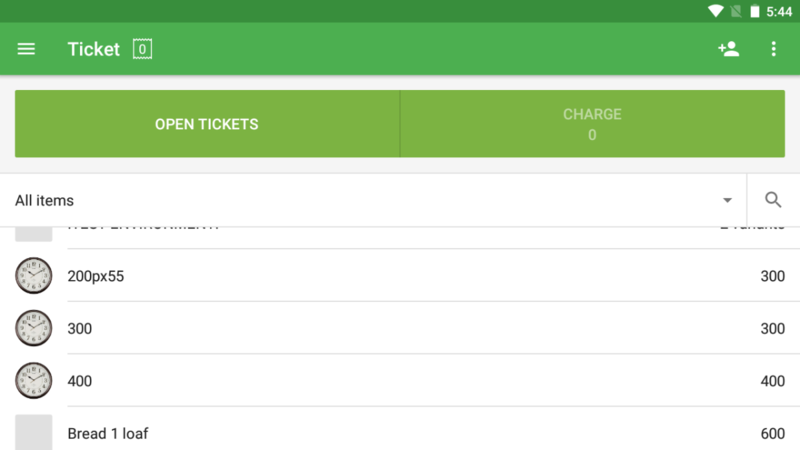Open the hamburger navigation menu
Screen dimensions: 800x450
(x=26, y=49)
